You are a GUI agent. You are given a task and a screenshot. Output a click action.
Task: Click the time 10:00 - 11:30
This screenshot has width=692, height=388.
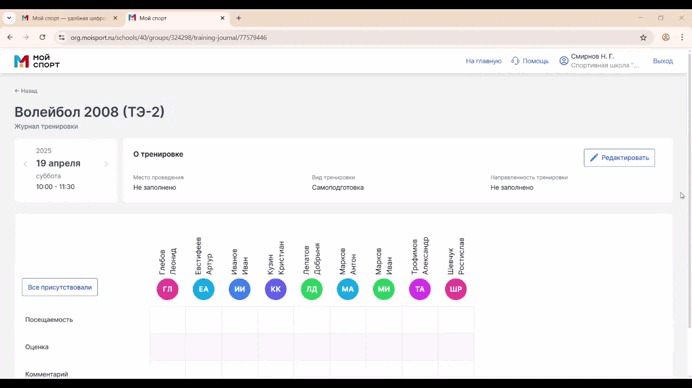[x=55, y=187]
